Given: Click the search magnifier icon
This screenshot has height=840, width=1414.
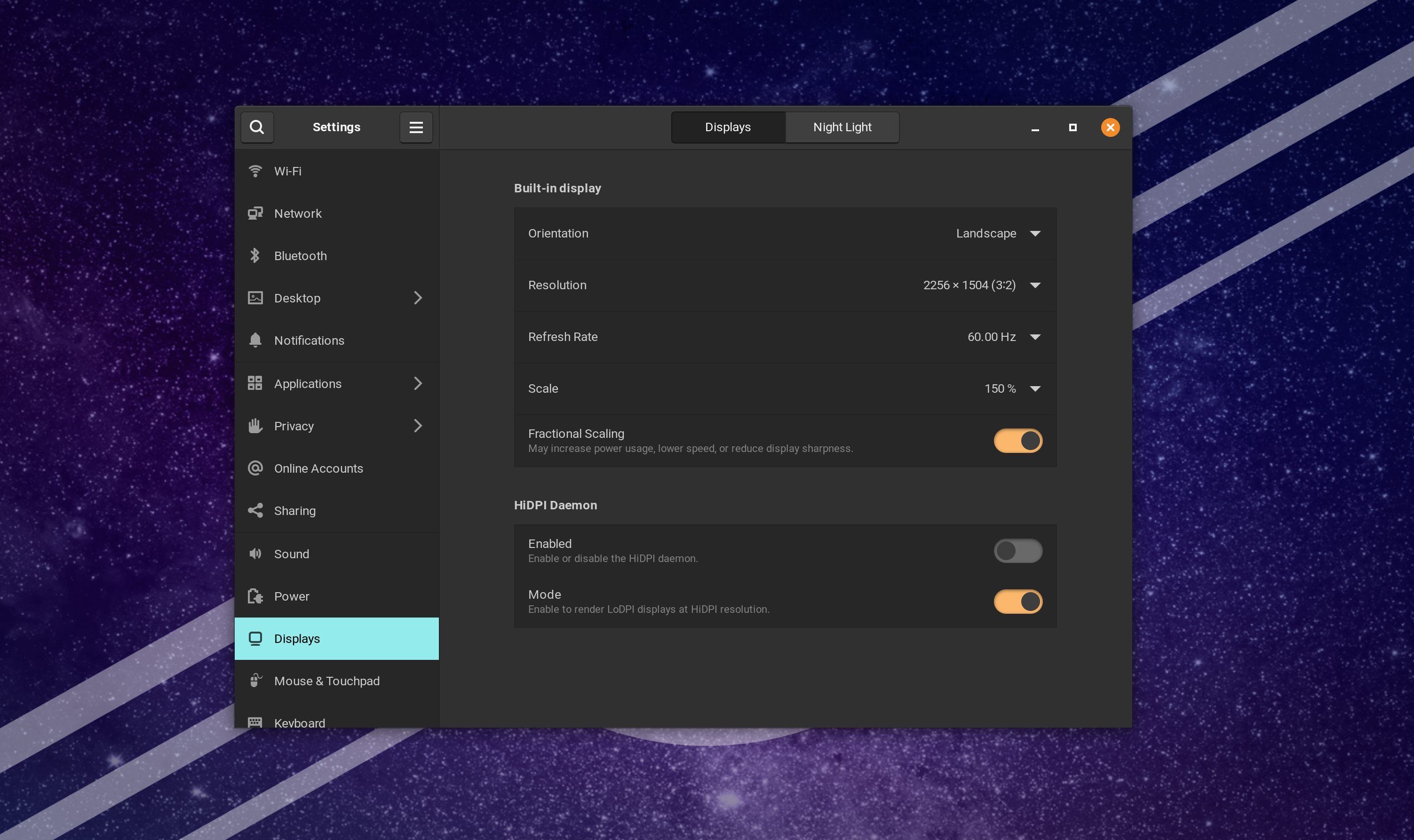Looking at the screenshot, I should pyautogui.click(x=257, y=127).
